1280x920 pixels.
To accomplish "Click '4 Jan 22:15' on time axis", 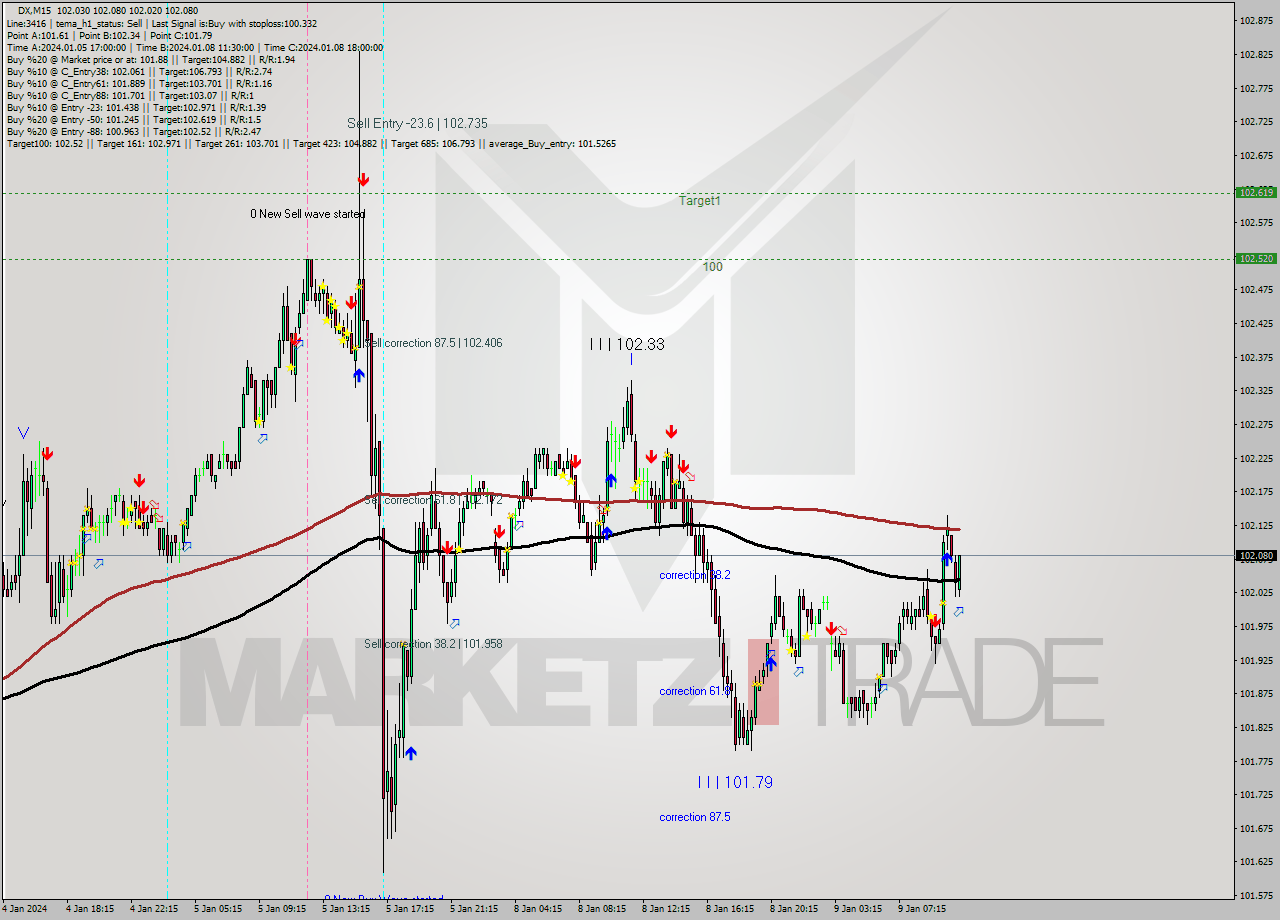I will pyautogui.click(x=154, y=909).
